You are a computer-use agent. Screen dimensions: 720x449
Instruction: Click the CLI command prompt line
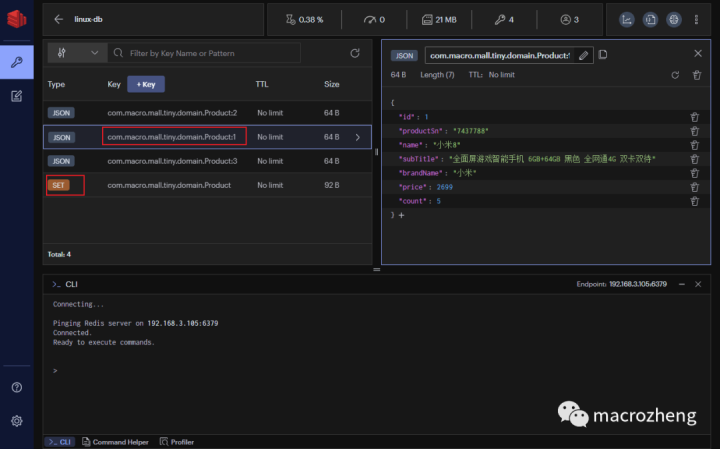377,370
